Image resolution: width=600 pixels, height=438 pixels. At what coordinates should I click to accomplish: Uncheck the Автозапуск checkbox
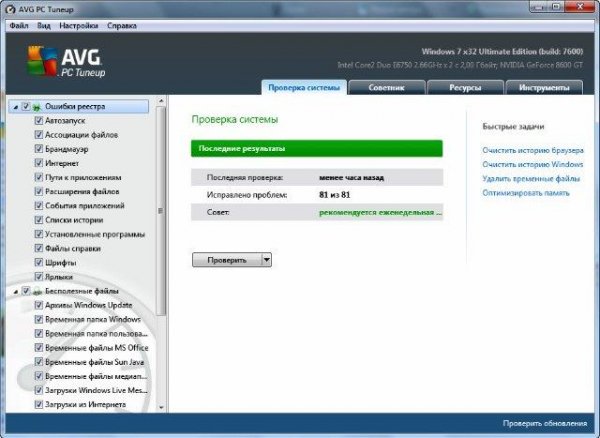(x=38, y=120)
